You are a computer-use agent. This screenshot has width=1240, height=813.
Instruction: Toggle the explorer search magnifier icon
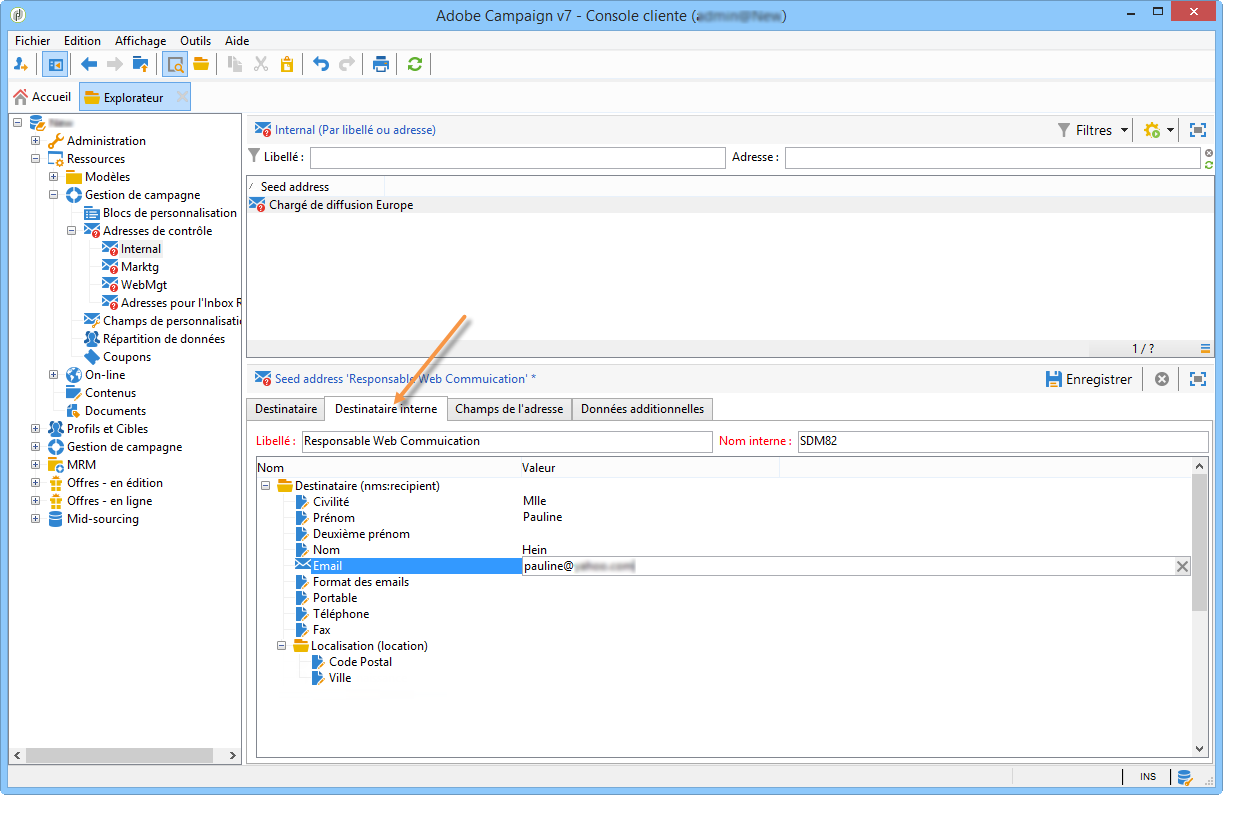click(175, 64)
